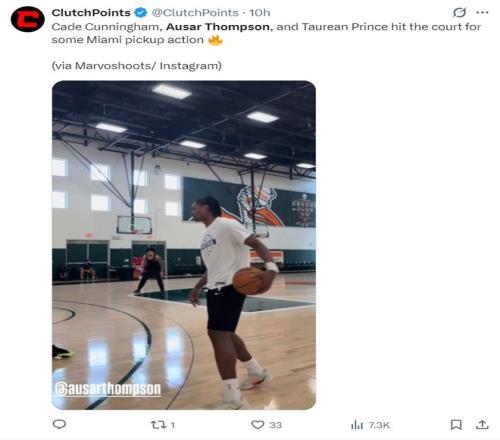Click the tweet text about Miami pickup
The width and height of the screenshot is (500, 440).
pyautogui.click(x=266, y=33)
